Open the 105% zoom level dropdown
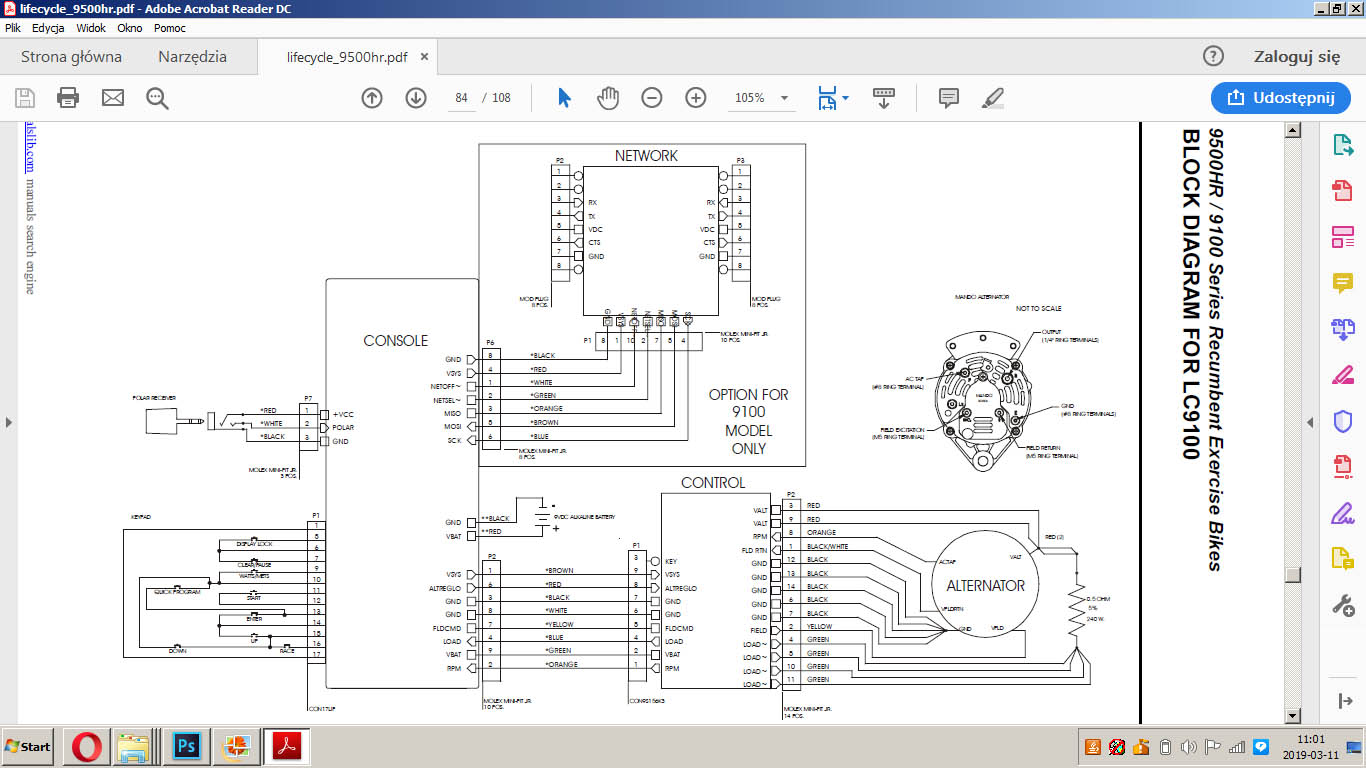The width and height of the screenshot is (1366, 768). [785, 98]
